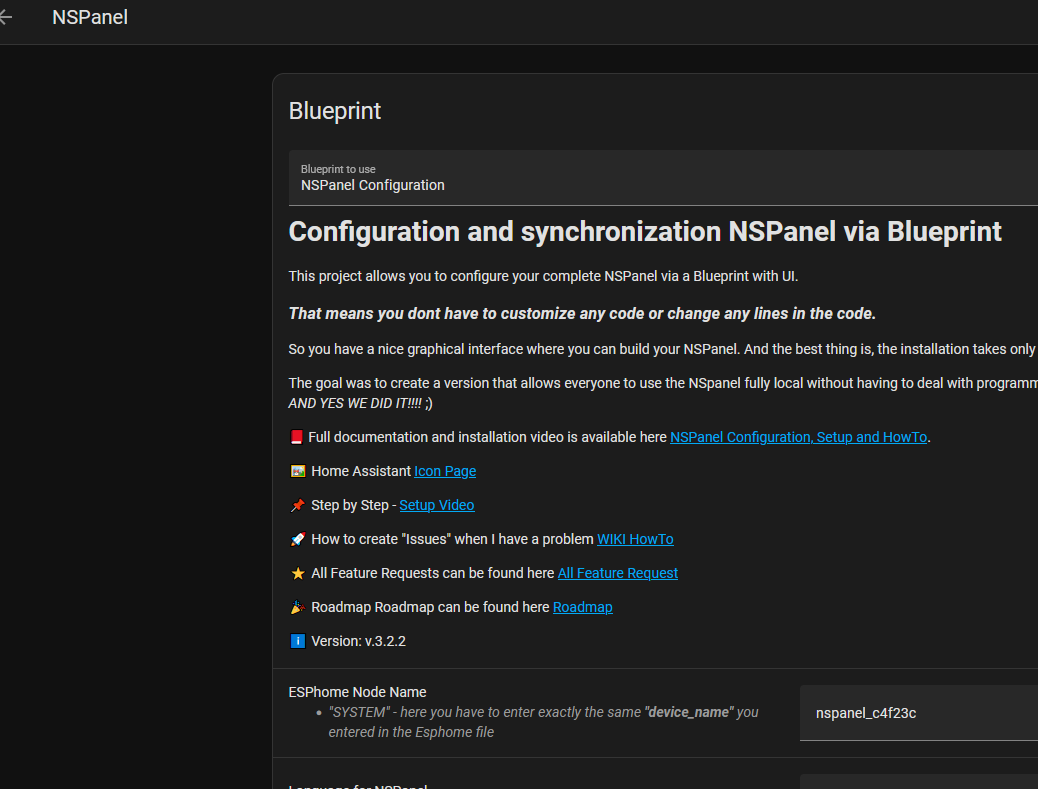Open the NSPanel Configuration, Setup and HowTo link

pos(797,436)
